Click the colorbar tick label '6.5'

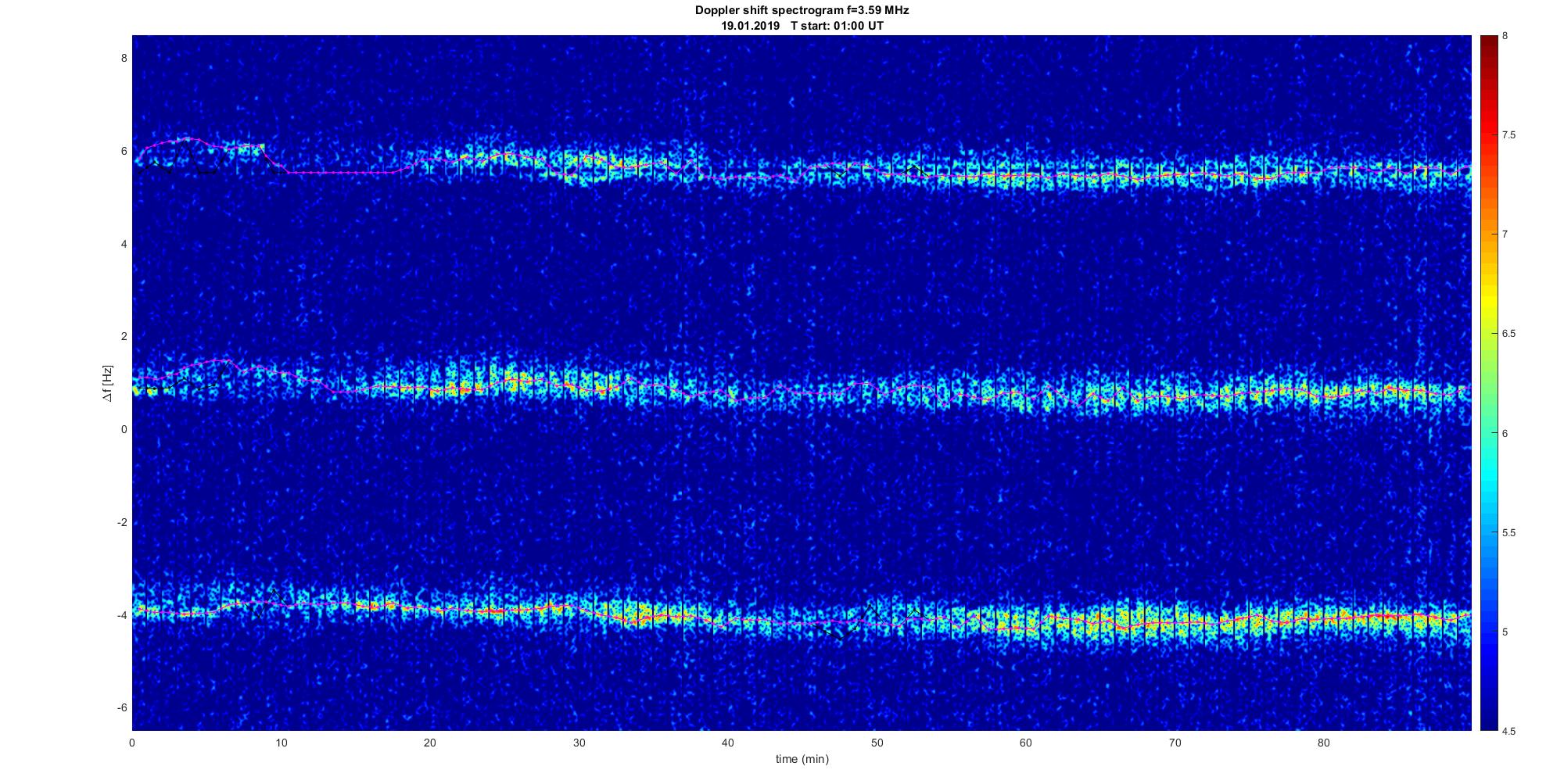(x=1508, y=334)
